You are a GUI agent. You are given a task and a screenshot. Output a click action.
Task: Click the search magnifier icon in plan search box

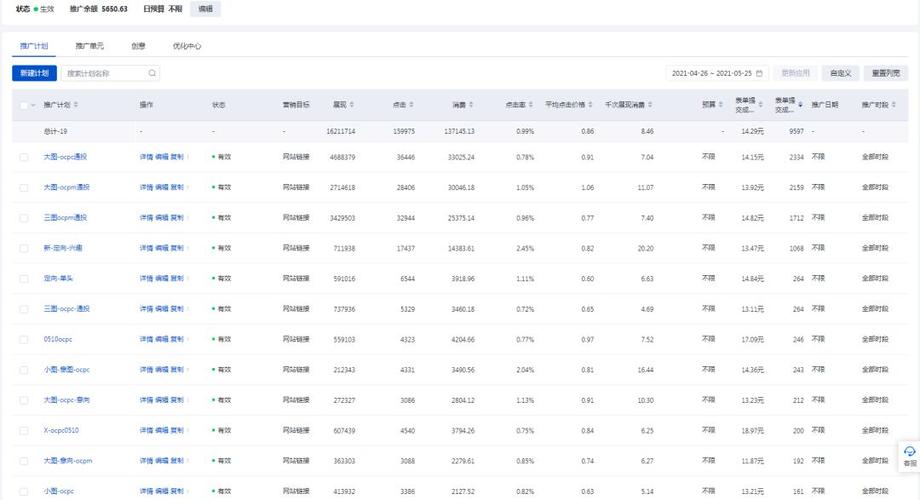point(152,73)
